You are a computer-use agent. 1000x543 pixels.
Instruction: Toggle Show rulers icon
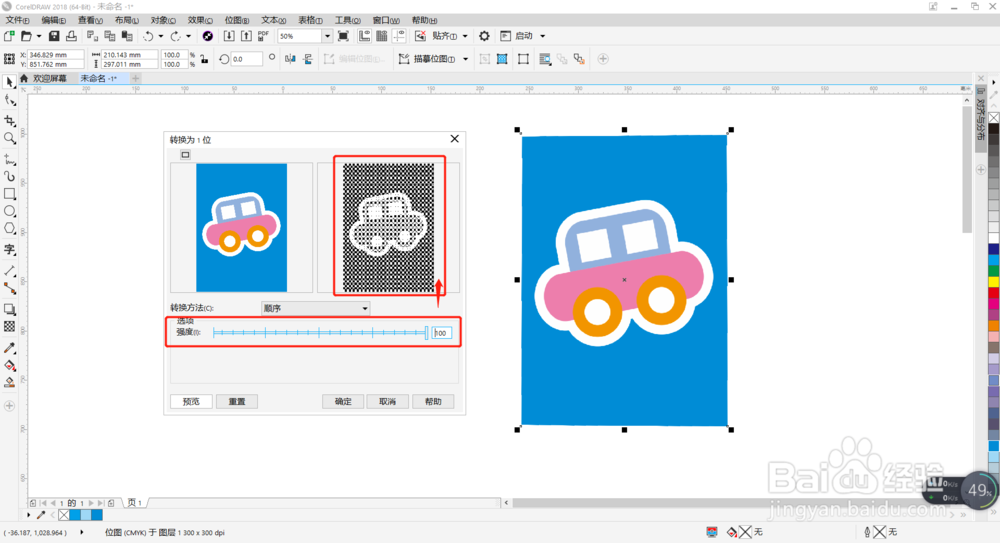364,36
